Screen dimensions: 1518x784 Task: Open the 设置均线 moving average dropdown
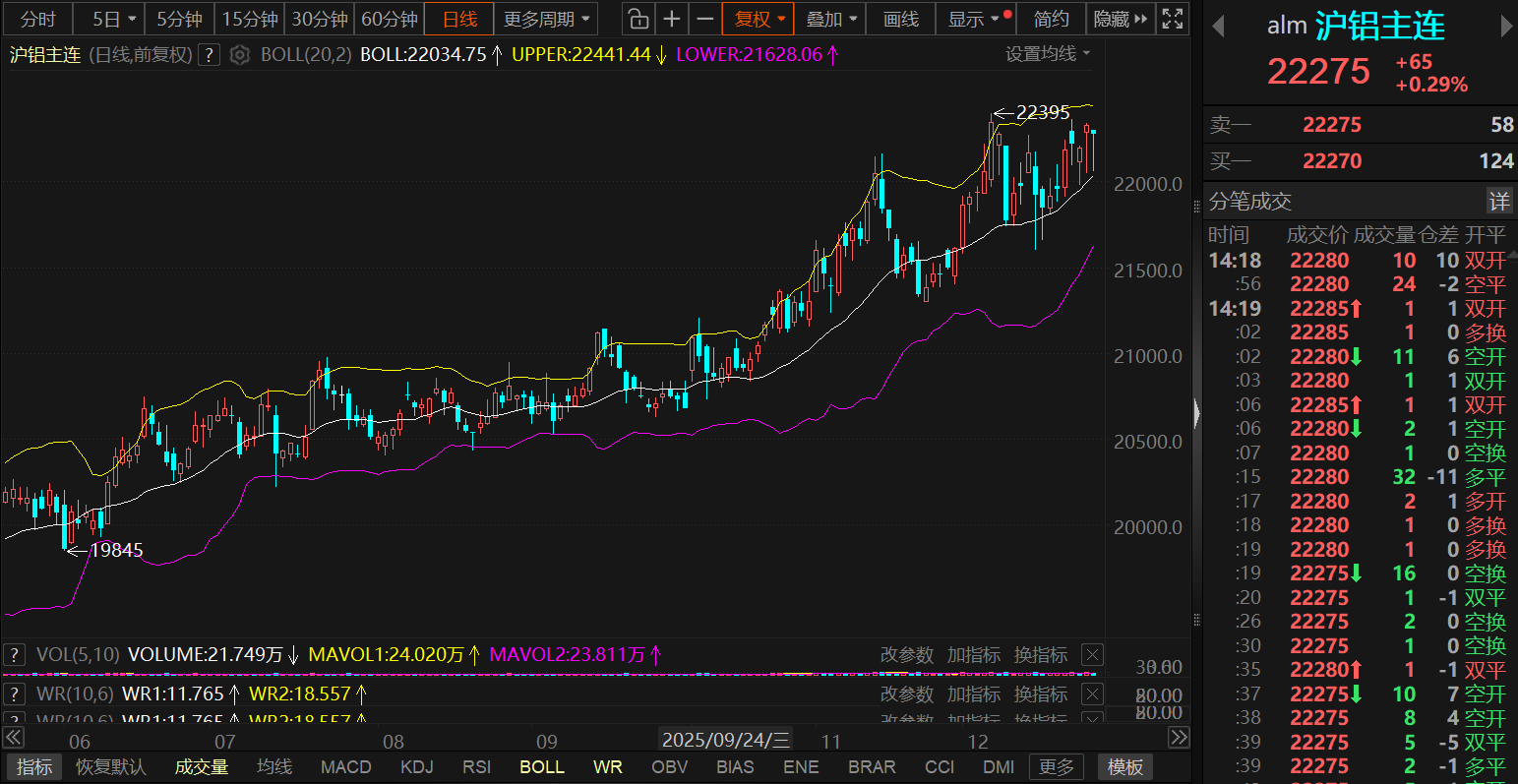point(1048,54)
